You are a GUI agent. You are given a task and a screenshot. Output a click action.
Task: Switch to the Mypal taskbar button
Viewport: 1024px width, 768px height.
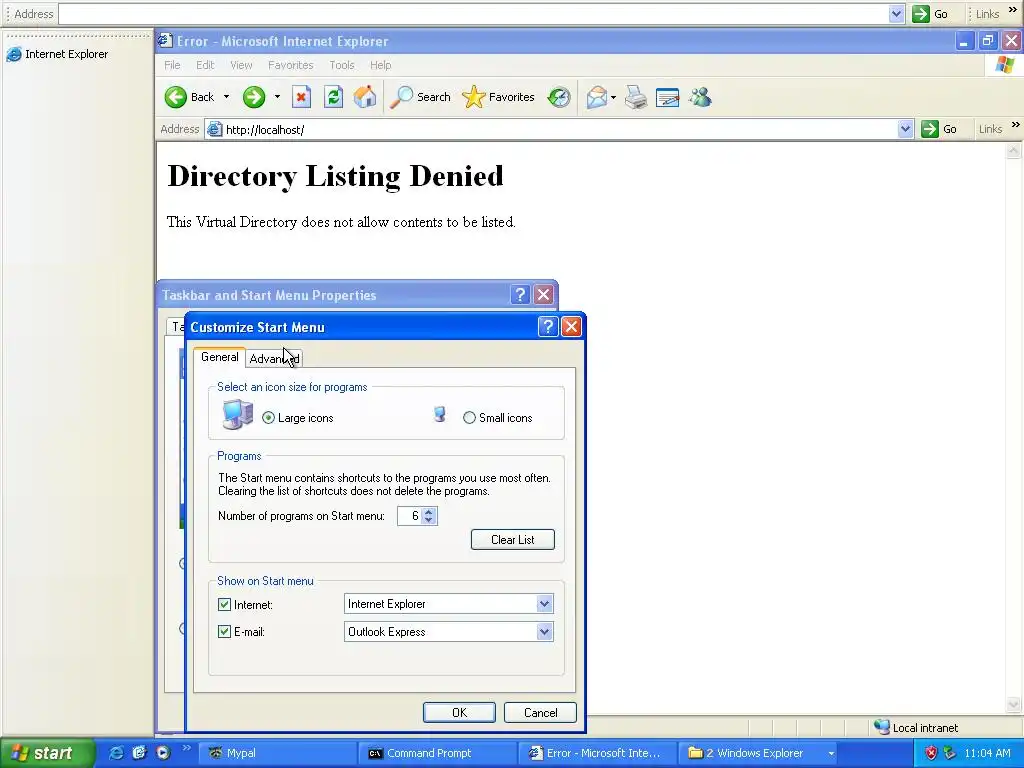tap(278, 753)
